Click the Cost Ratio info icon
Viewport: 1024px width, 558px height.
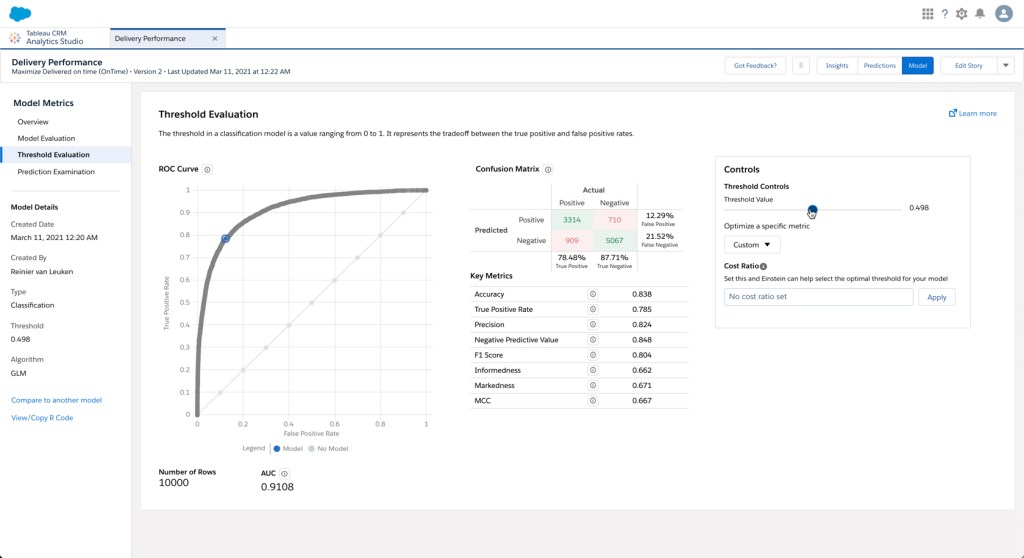763,266
